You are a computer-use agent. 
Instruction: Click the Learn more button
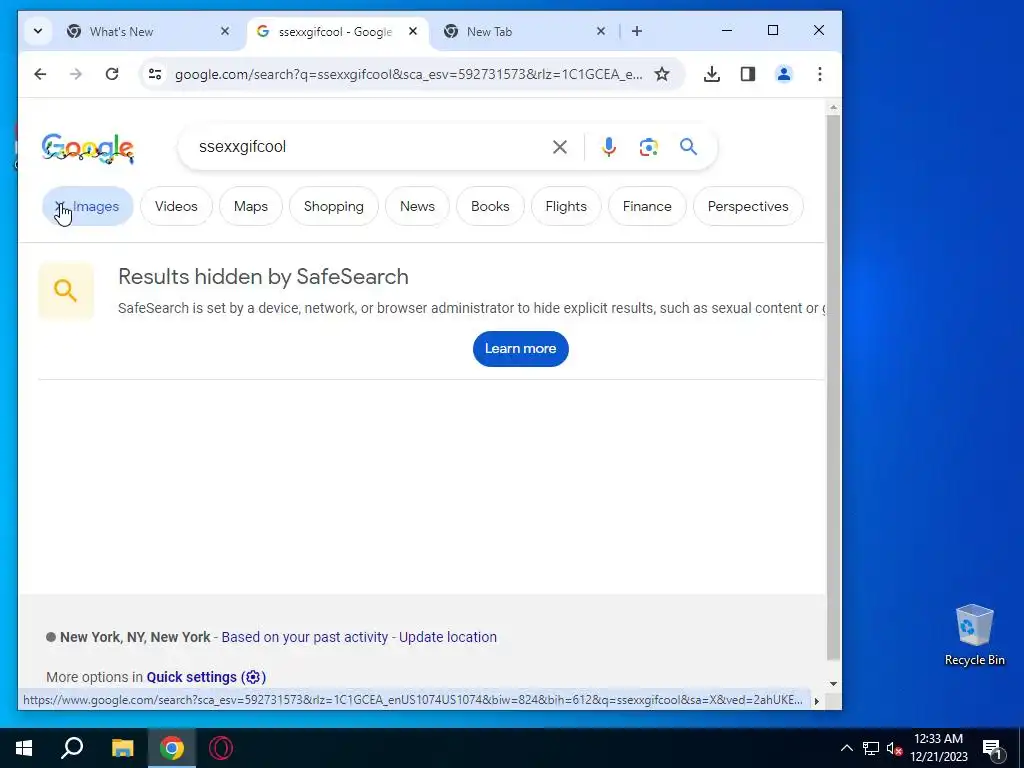pyautogui.click(x=520, y=349)
